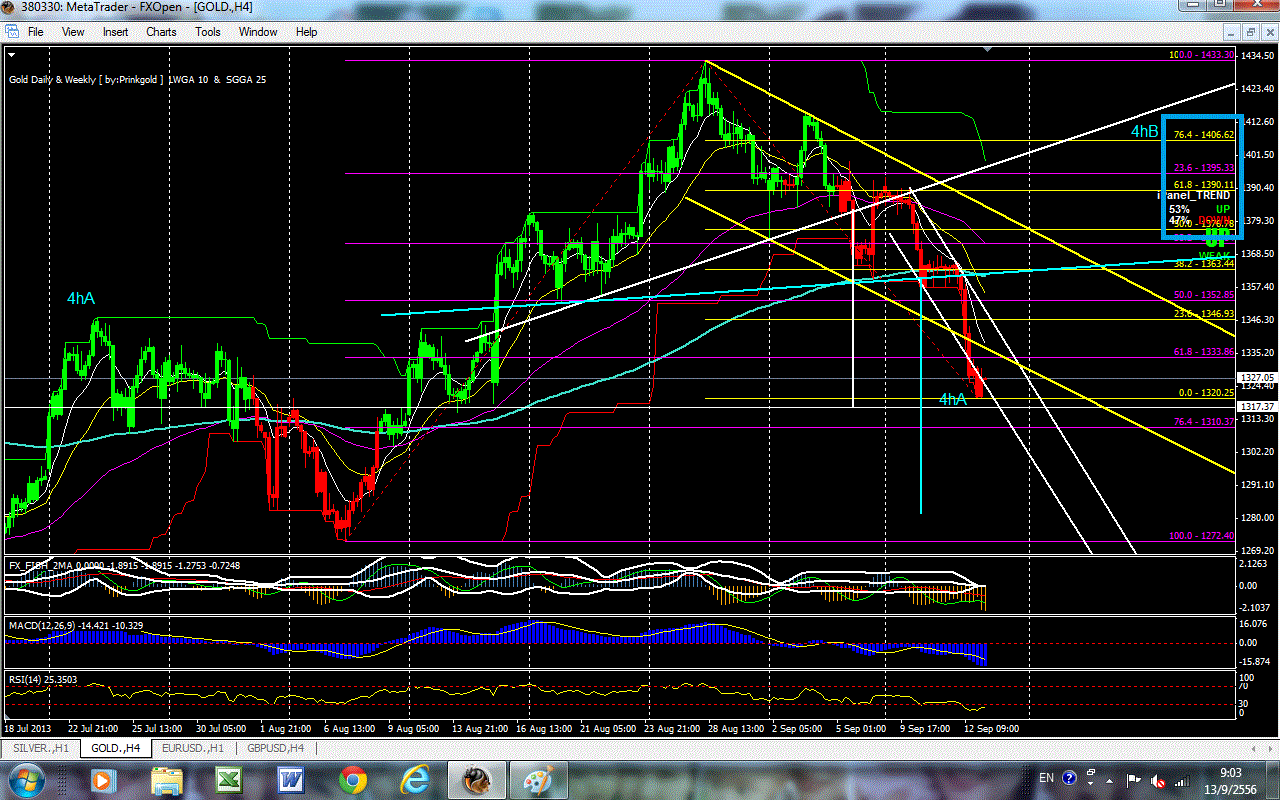Click the '76.4 - 1310.37' Fibonacci label

(x=1204, y=422)
